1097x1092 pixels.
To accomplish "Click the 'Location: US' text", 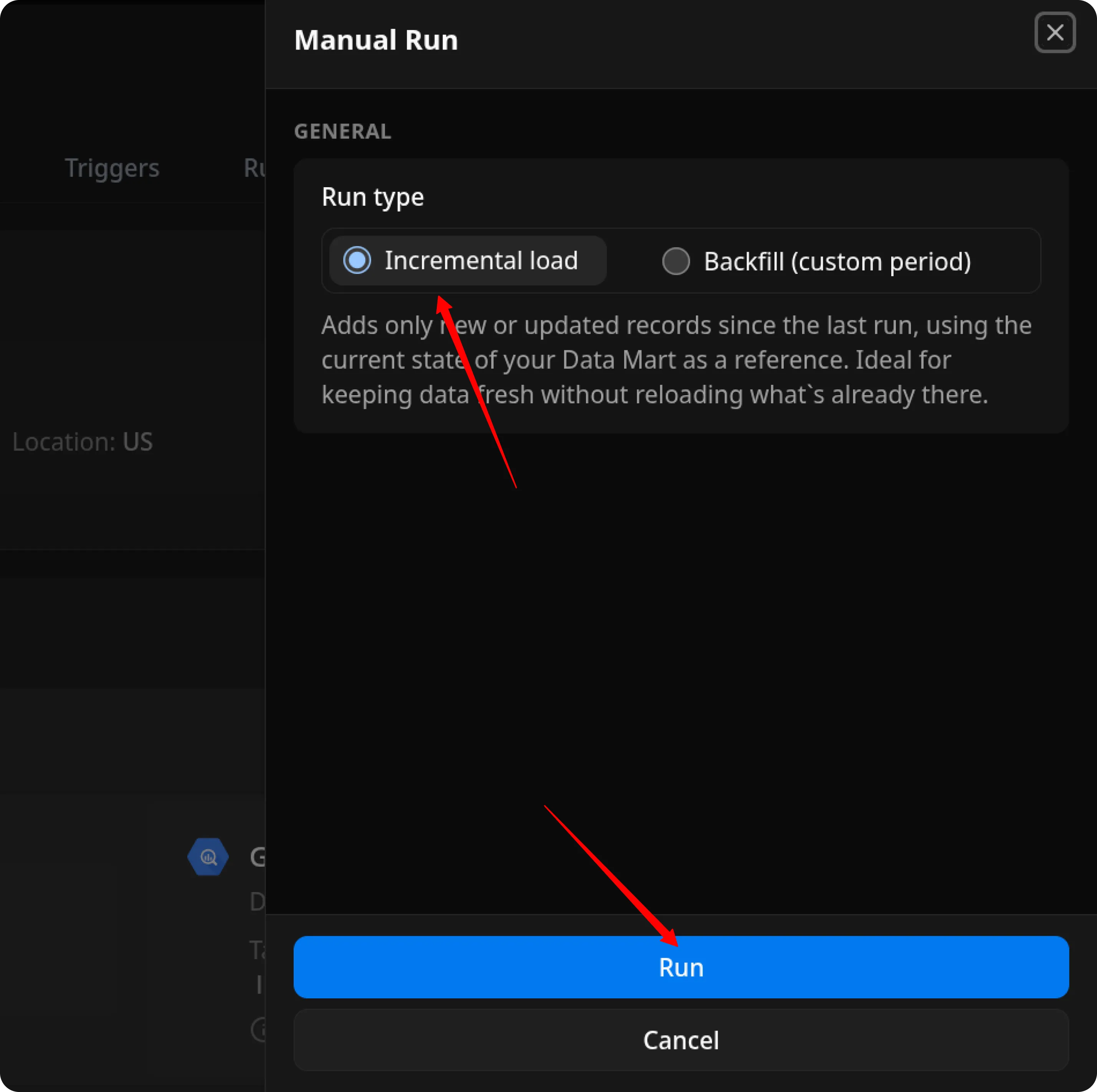I will pyautogui.click(x=82, y=442).
